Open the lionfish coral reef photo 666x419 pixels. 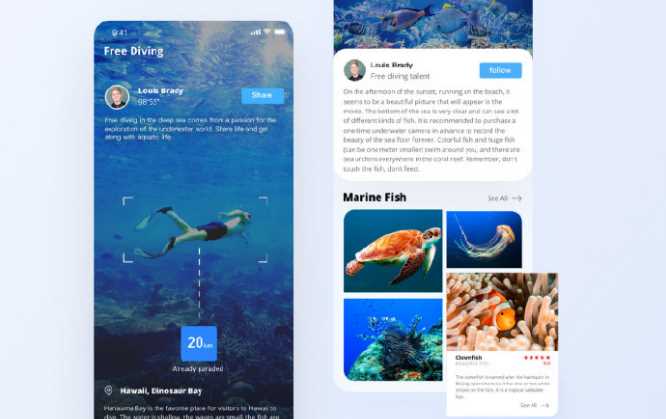(393, 340)
